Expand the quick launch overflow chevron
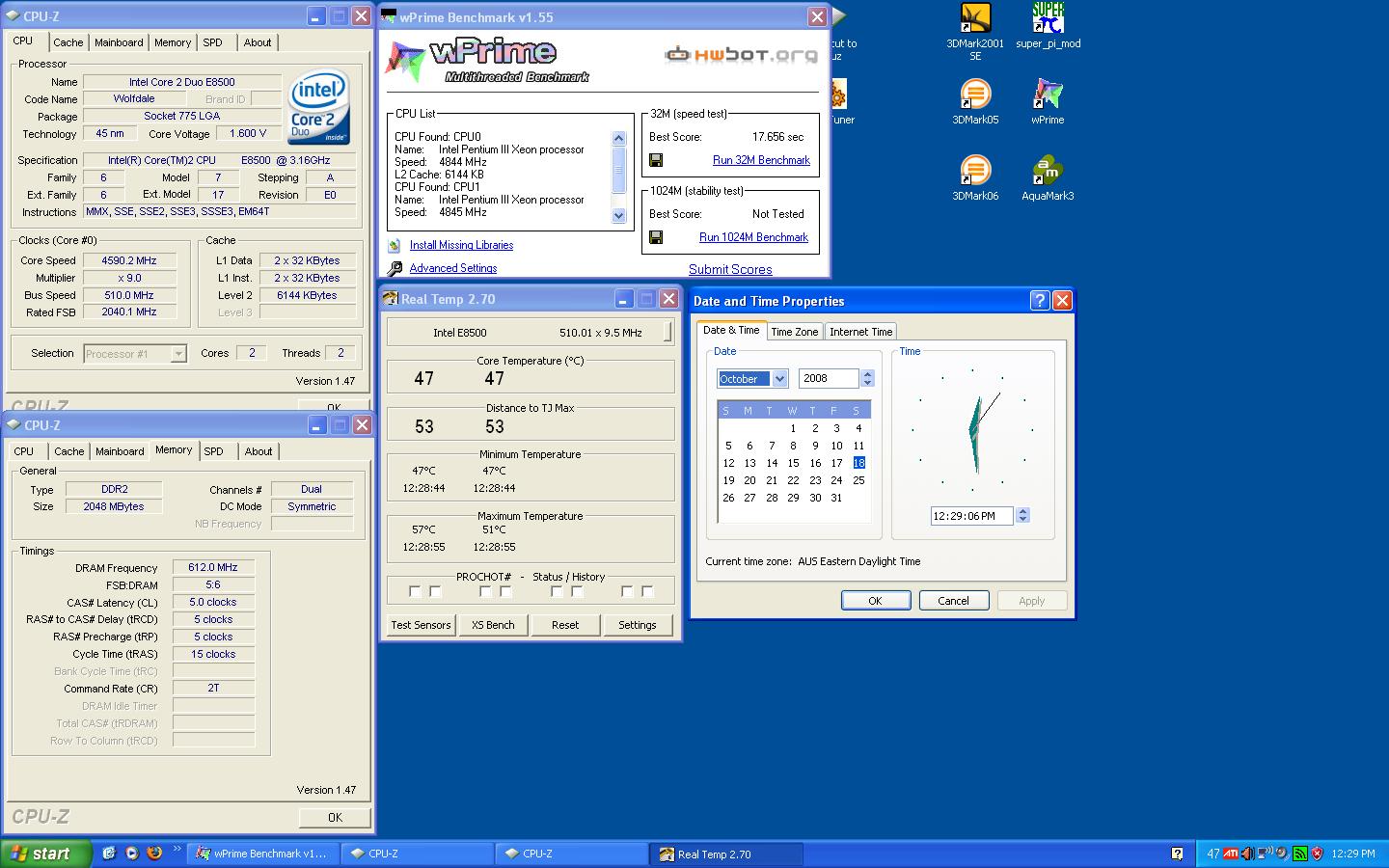This screenshot has width=1389, height=868. (177, 850)
